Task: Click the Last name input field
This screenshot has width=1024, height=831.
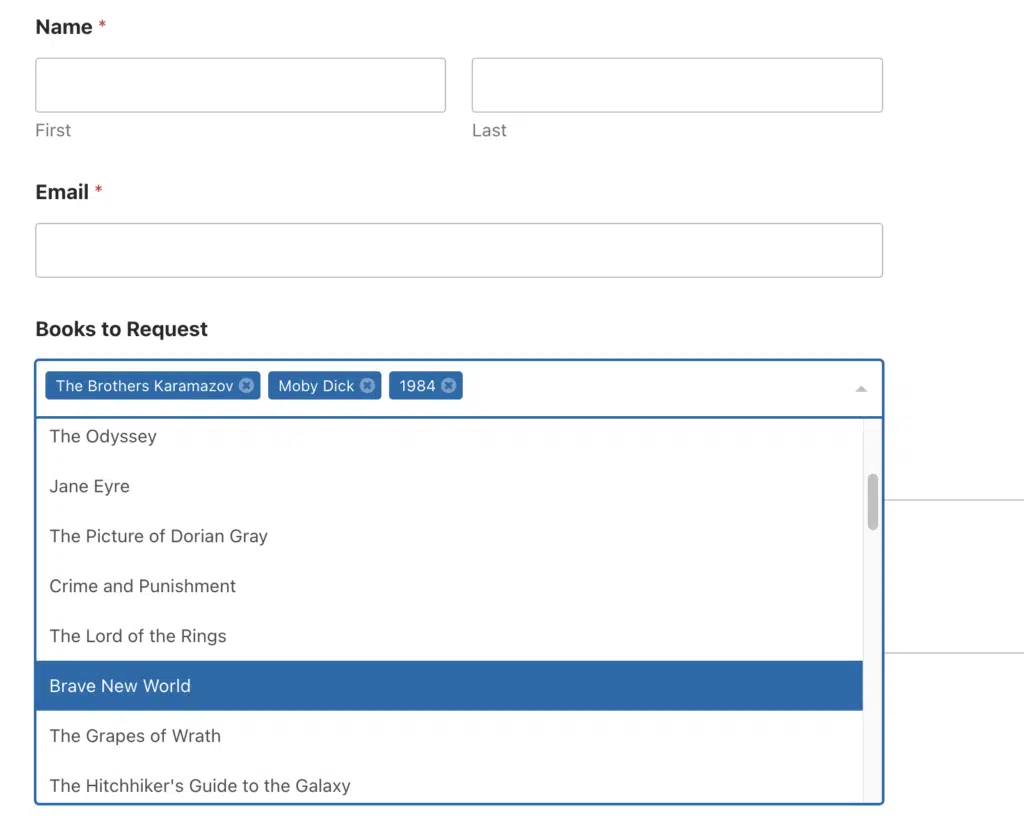Action: [677, 85]
